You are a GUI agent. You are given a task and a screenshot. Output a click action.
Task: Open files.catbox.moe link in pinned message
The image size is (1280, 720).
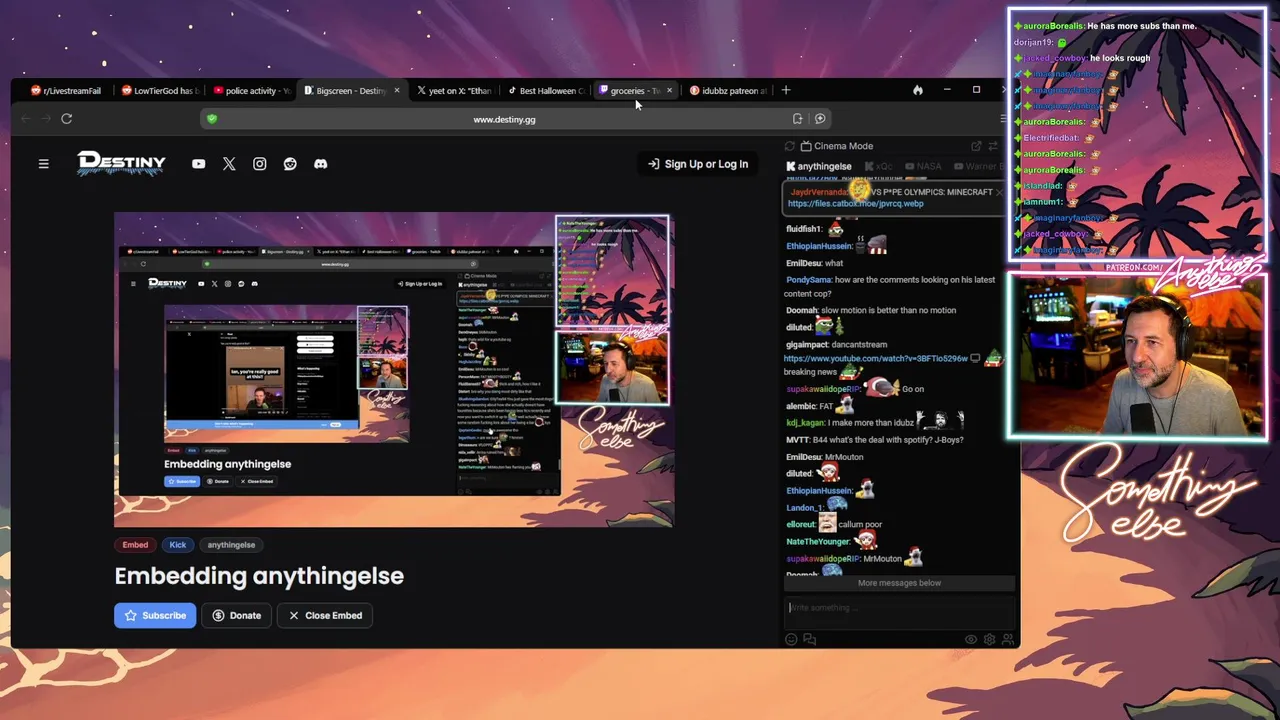coord(855,203)
